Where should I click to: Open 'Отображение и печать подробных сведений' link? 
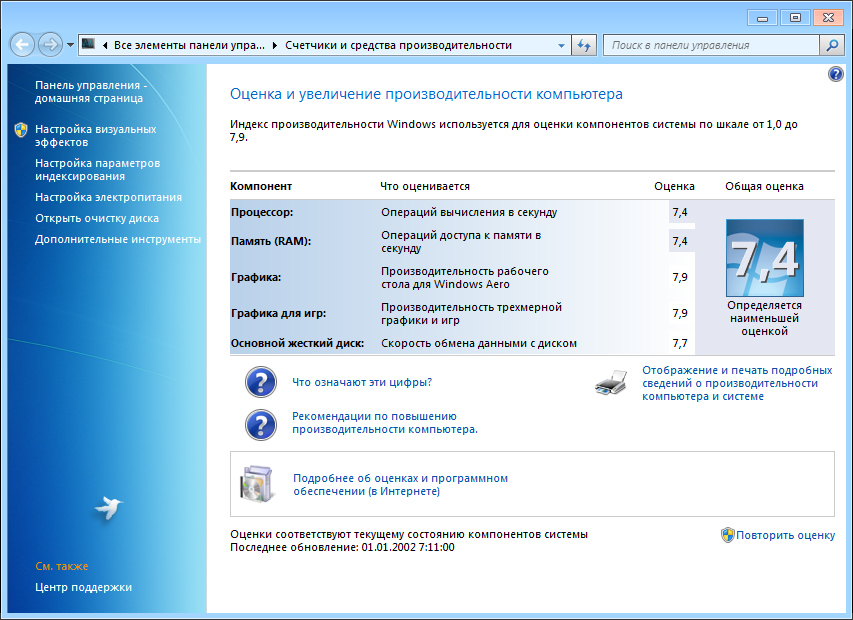(737, 383)
